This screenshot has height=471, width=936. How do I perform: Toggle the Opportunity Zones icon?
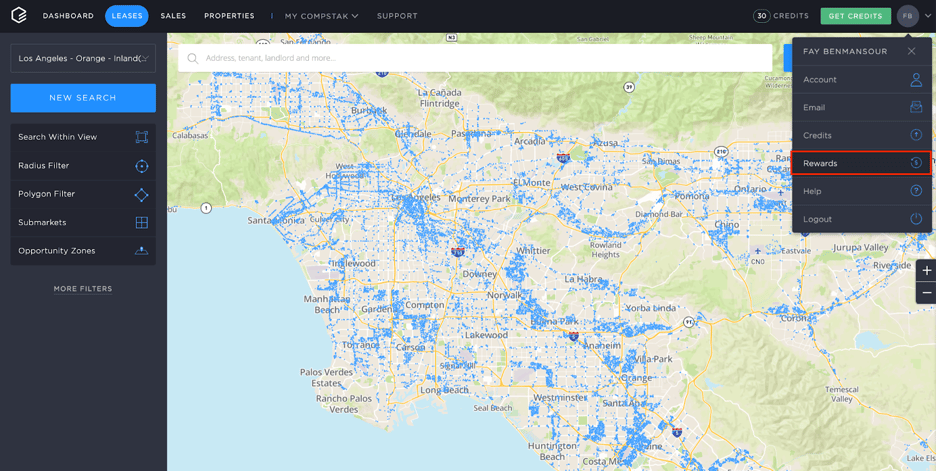tap(141, 251)
